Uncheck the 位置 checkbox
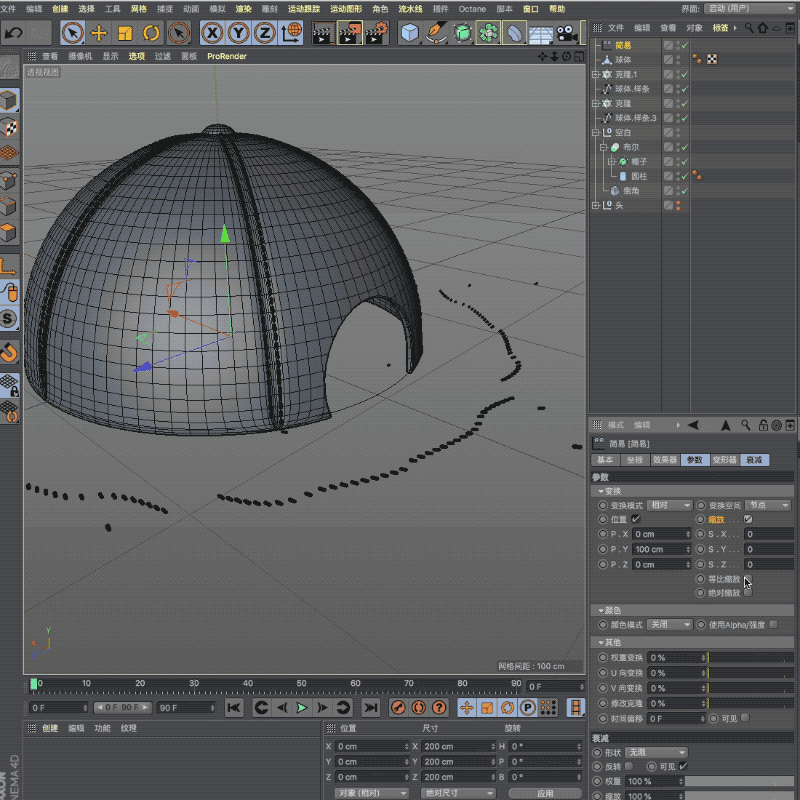The height and width of the screenshot is (800, 800). 636,519
